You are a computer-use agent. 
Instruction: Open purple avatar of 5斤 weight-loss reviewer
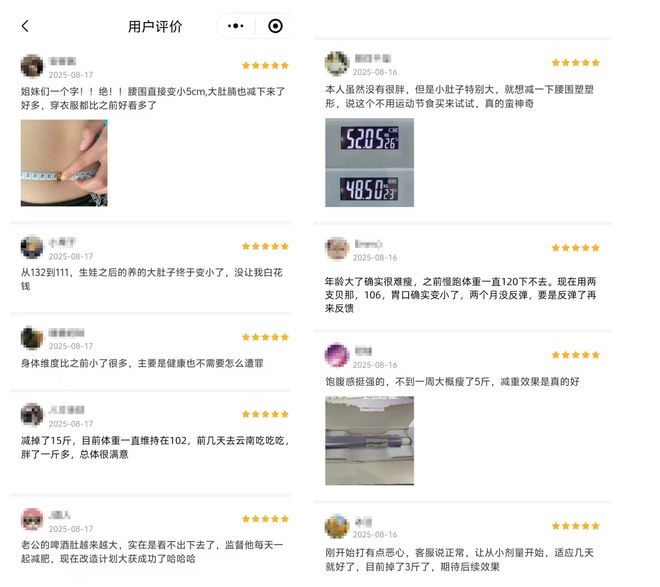click(x=337, y=355)
